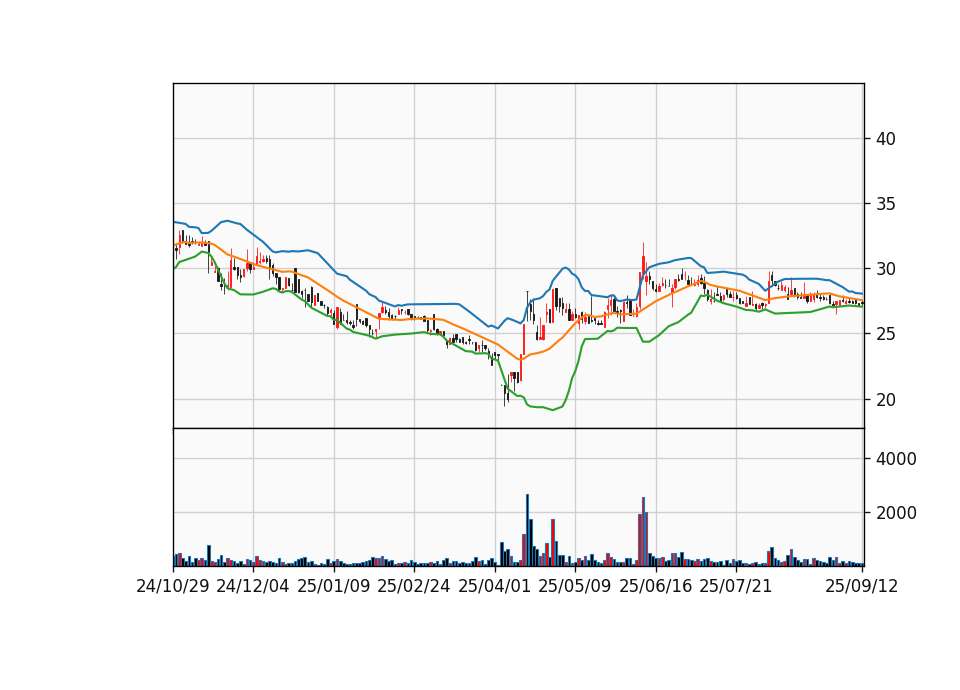Click the blue upper band peak near May

(565, 268)
